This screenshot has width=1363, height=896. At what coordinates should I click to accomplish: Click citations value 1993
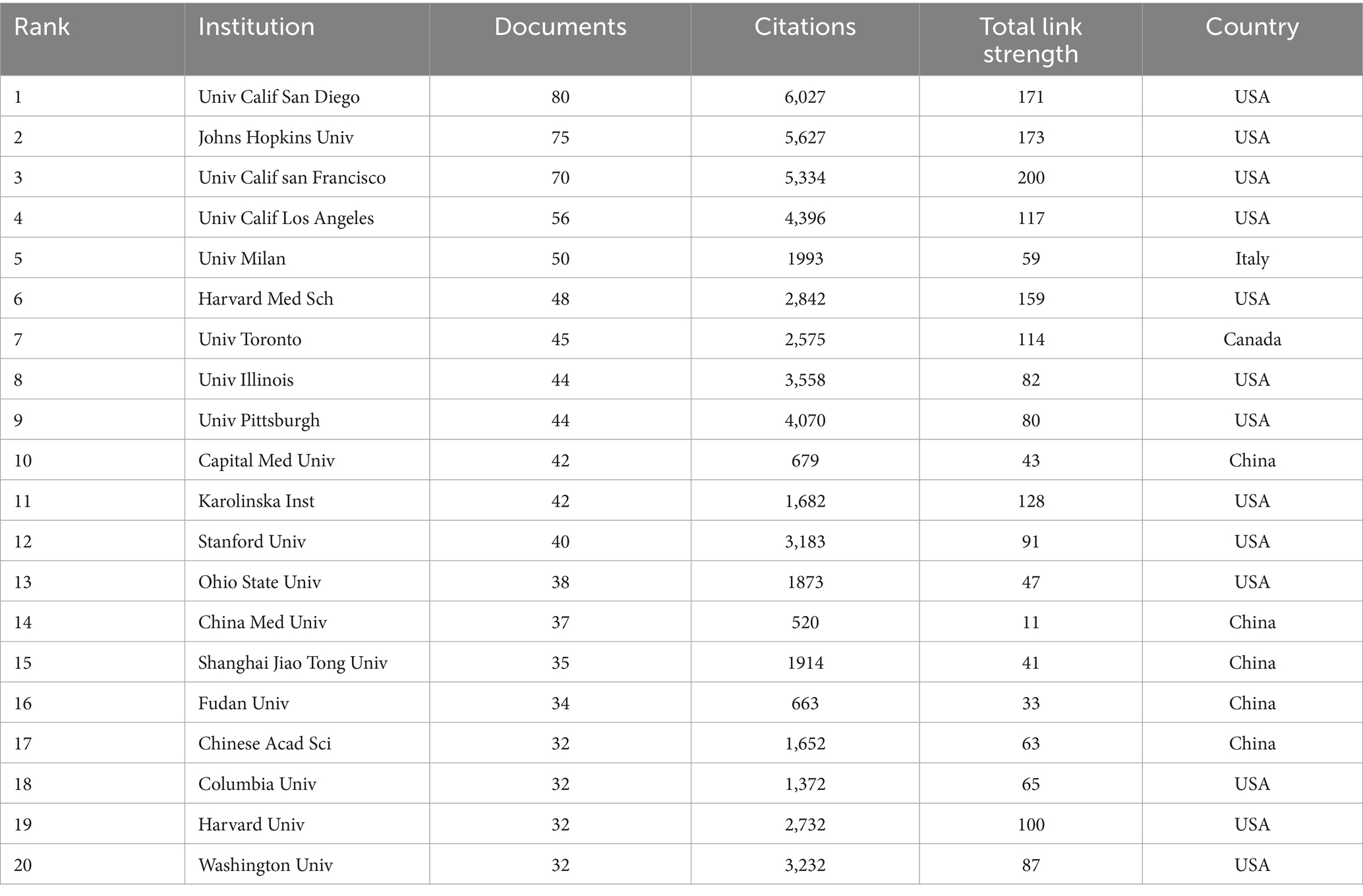[x=805, y=258]
